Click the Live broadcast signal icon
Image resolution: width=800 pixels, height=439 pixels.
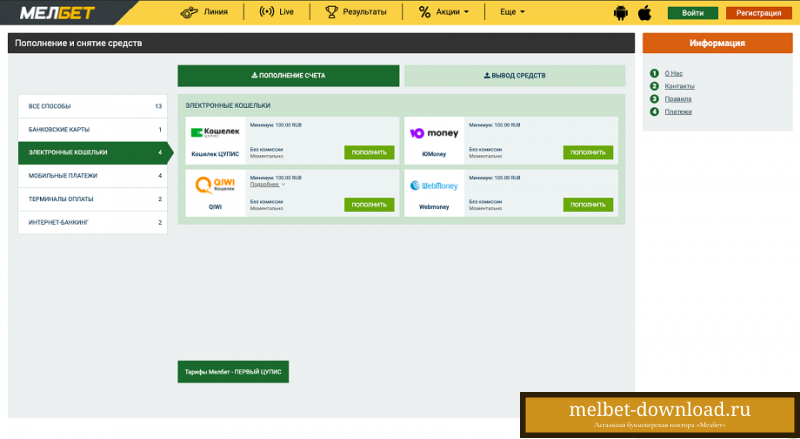tap(266, 12)
